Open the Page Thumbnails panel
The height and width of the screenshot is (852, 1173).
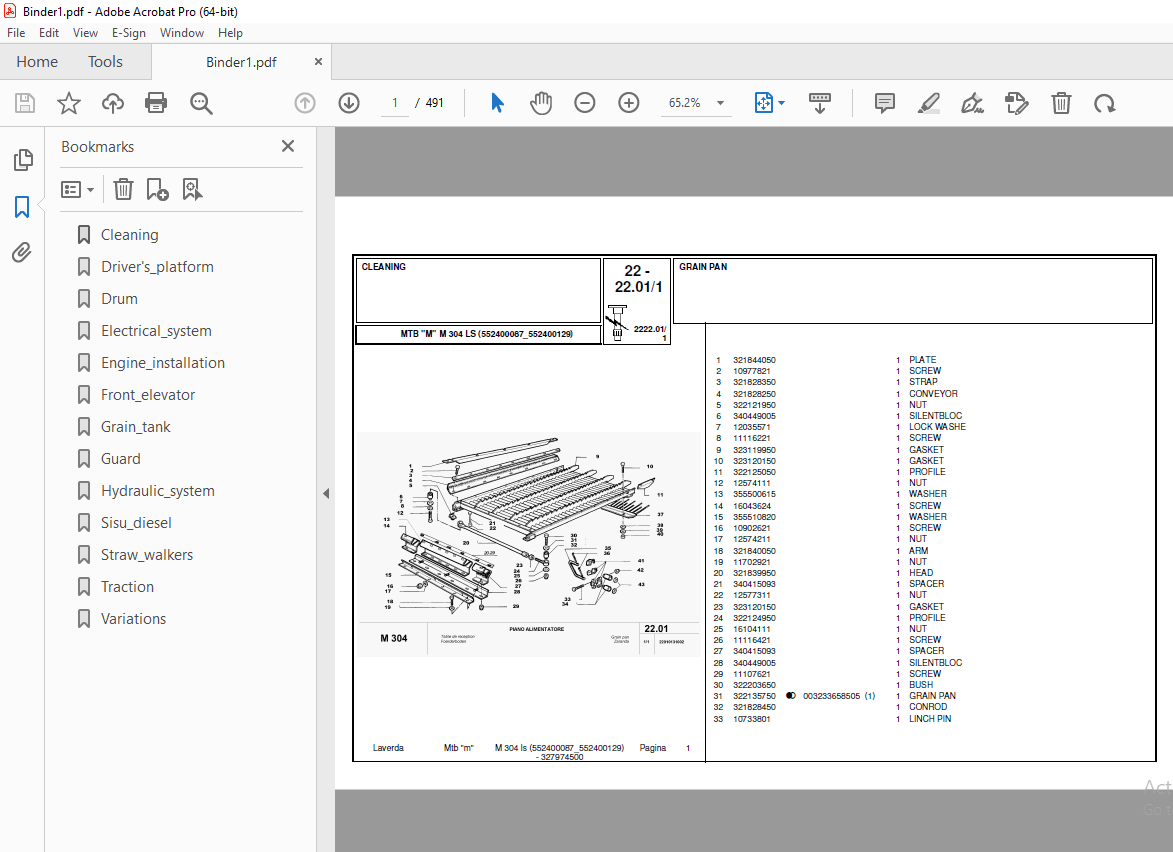[22, 159]
